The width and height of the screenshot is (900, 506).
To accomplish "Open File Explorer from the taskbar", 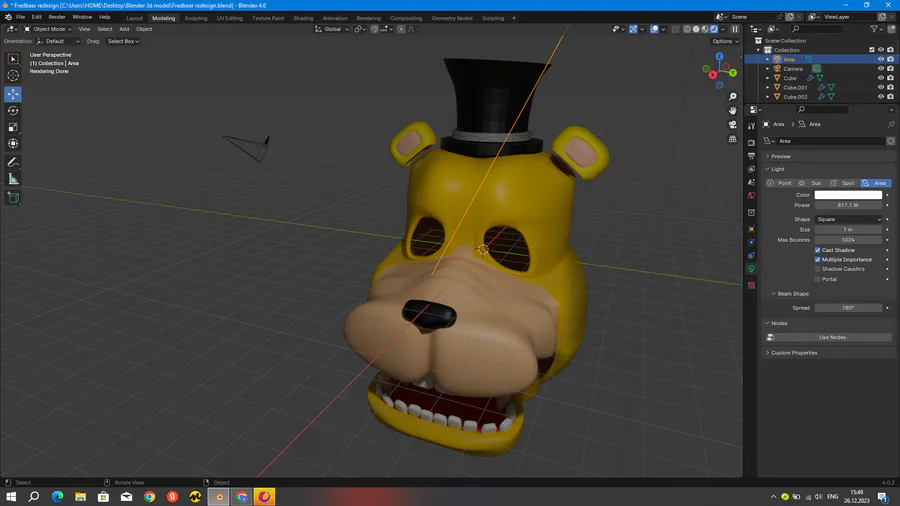I will (x=80, y=497).
